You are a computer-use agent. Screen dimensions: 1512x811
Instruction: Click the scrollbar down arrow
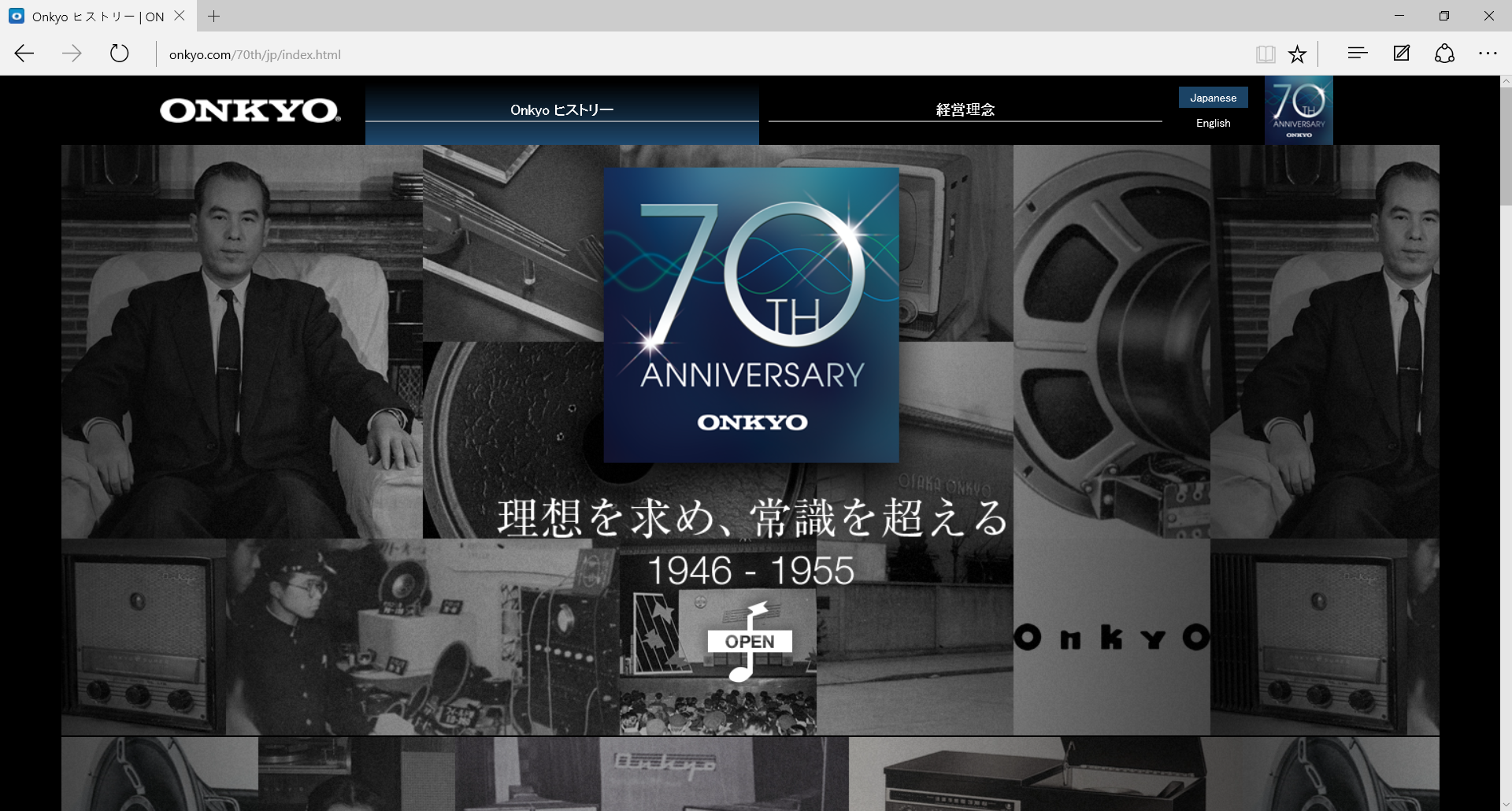pos(1506,805)
